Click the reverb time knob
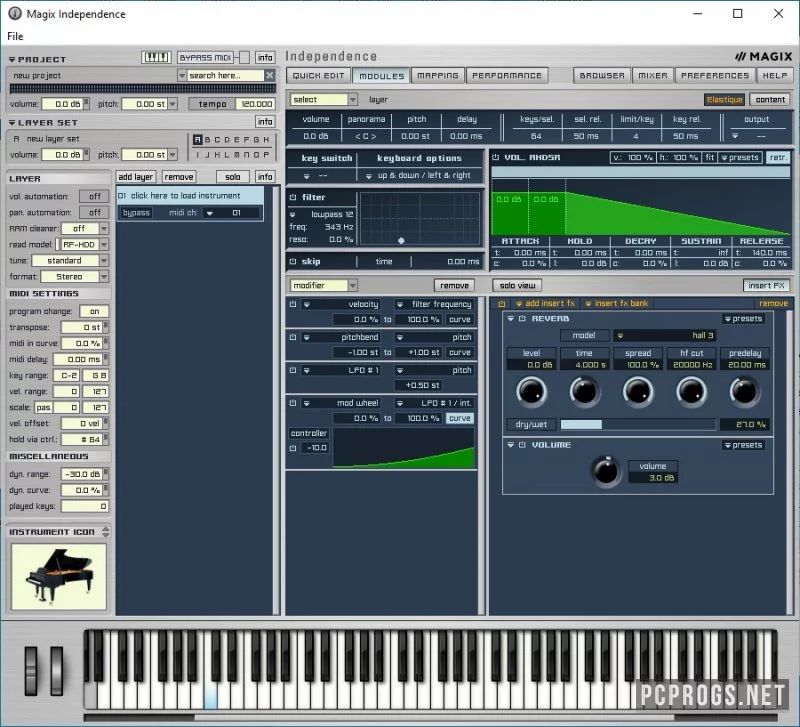The height and width of the screenshot is (727, 800). tap(584, 392)
